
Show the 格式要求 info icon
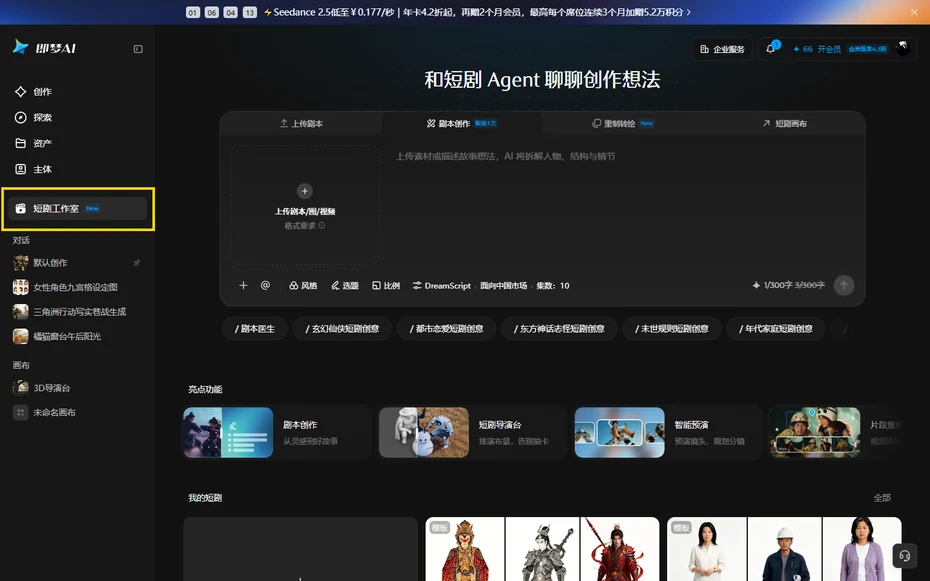click(x=321, y=226)
